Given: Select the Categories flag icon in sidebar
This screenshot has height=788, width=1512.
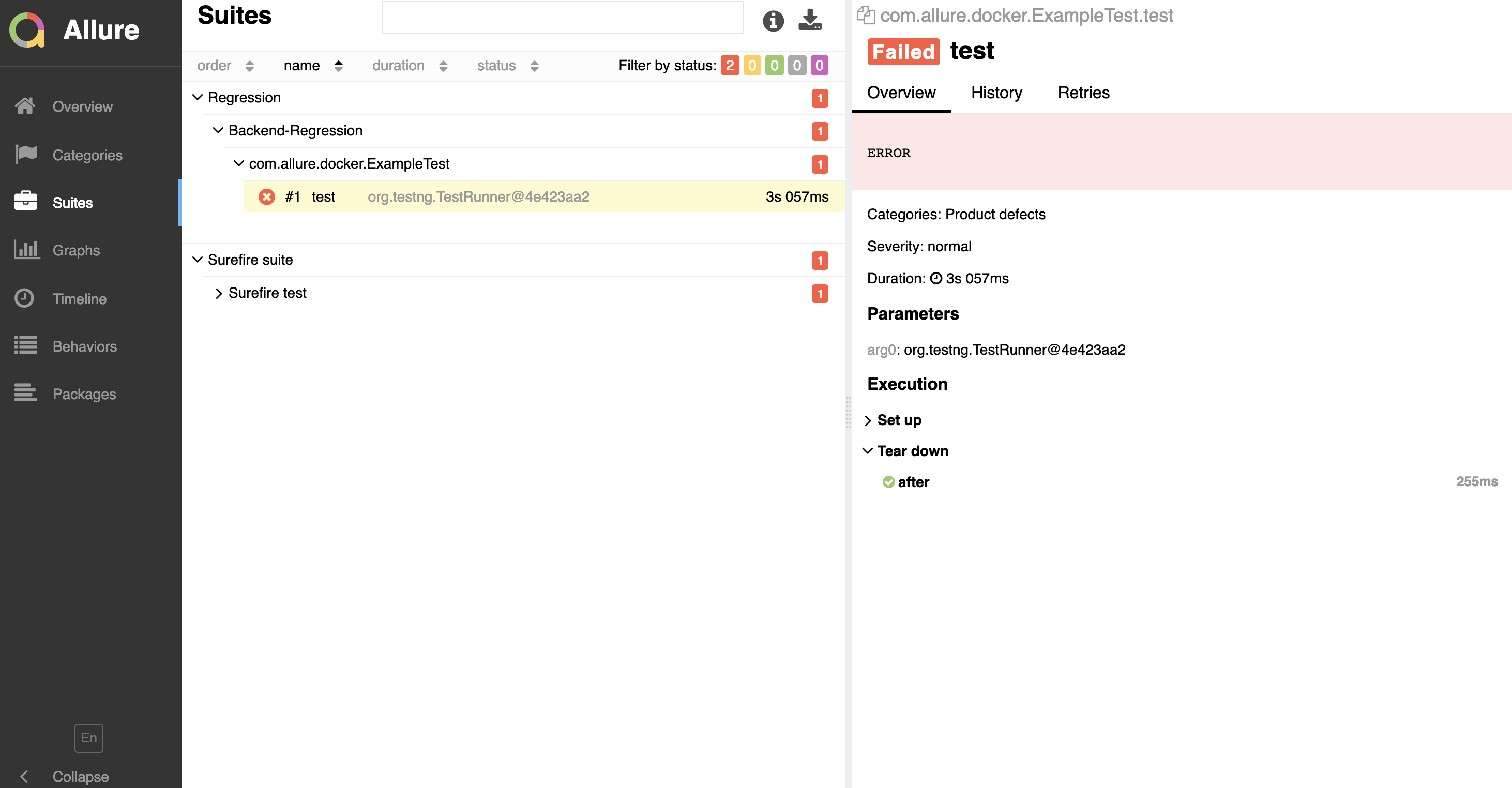Looking at the screenshot, I should click(26, 154).
